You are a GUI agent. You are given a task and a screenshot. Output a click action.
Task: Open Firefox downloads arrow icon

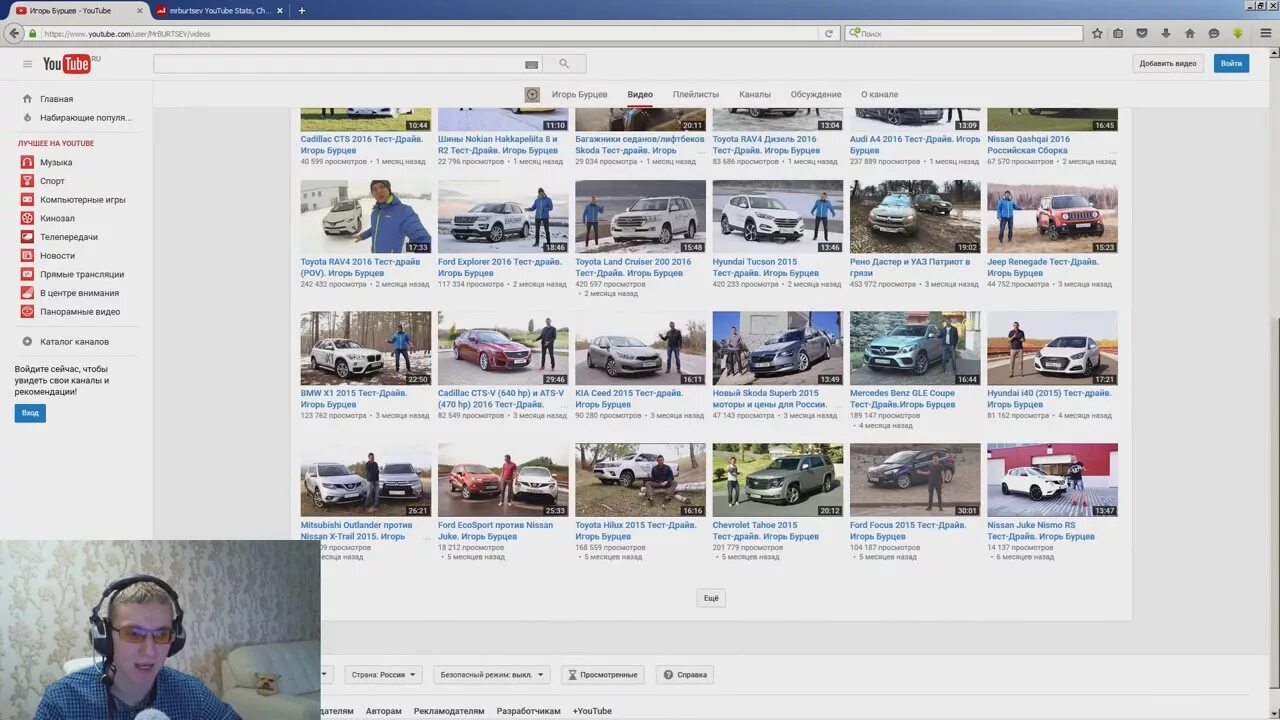(x=1165, y=33)
